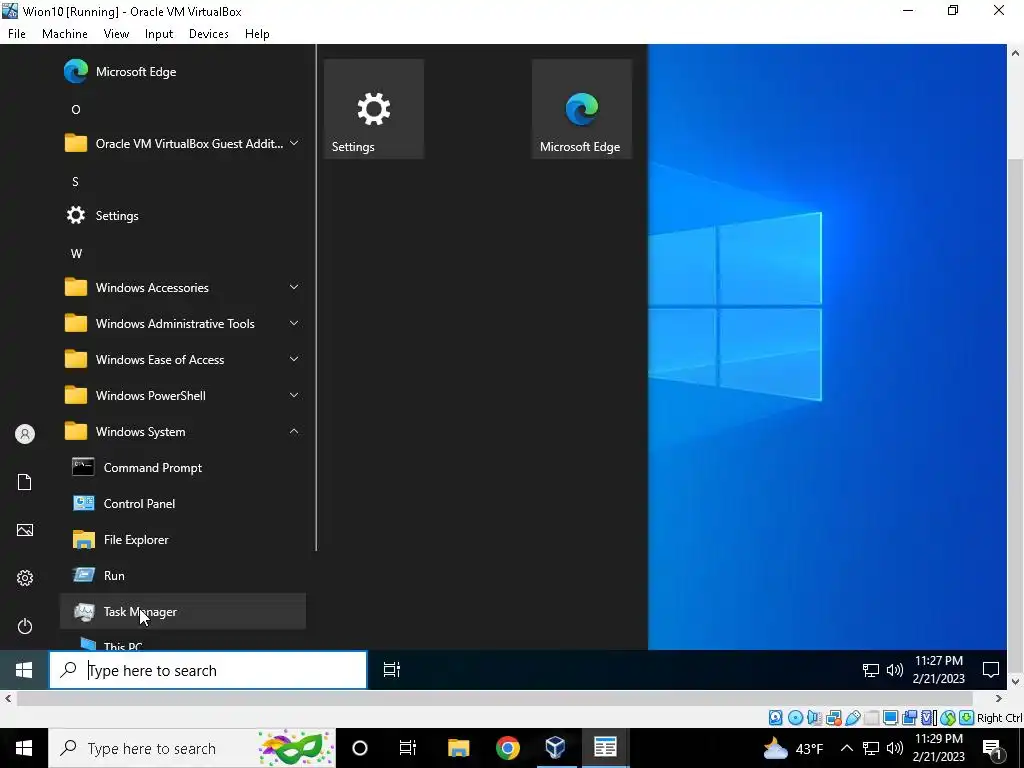Open Pictures from the Start side rail
This screenshot has height=768, width=1024.
[25, 530]
